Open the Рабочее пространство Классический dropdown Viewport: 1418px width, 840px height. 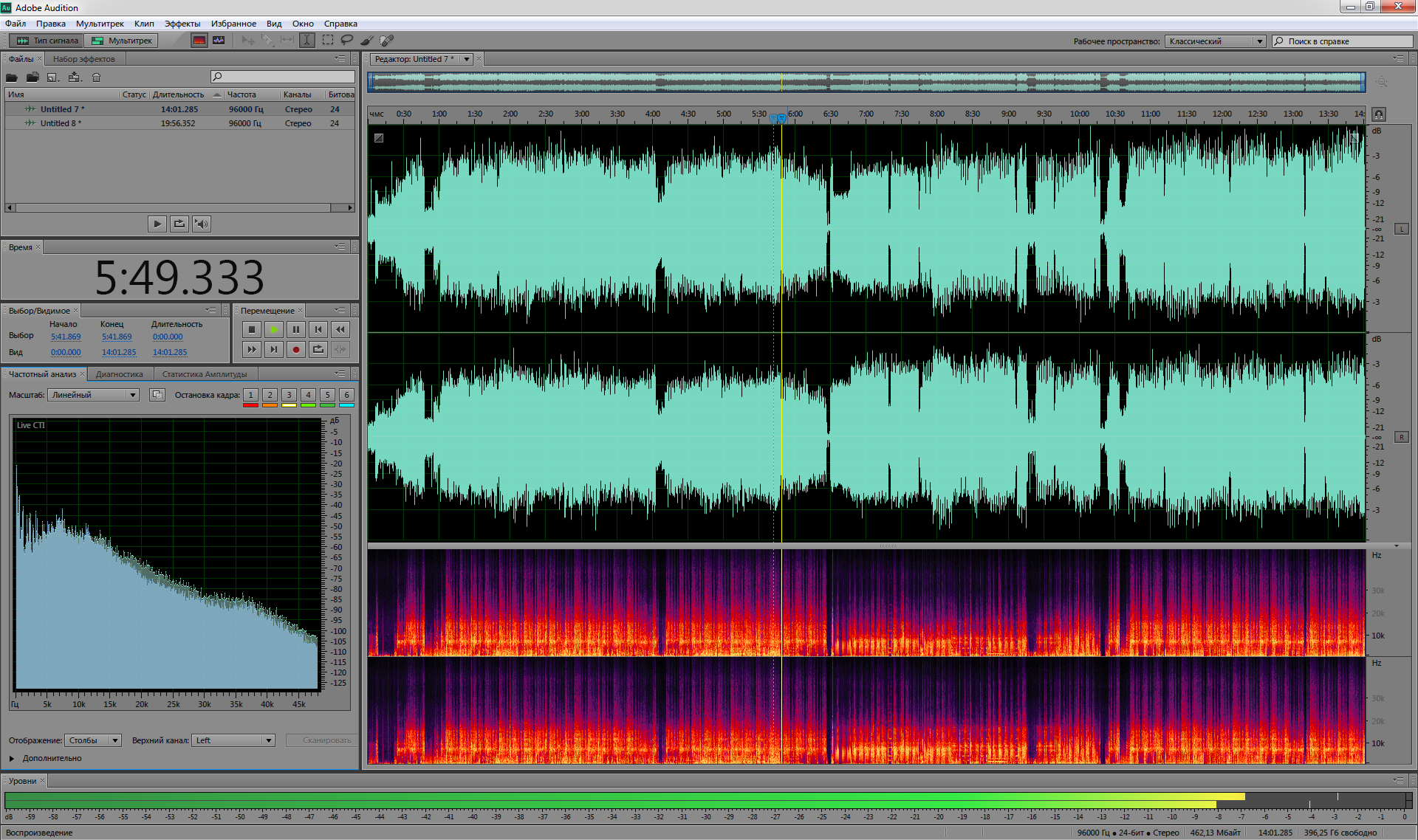click(x=1216, y=41)
